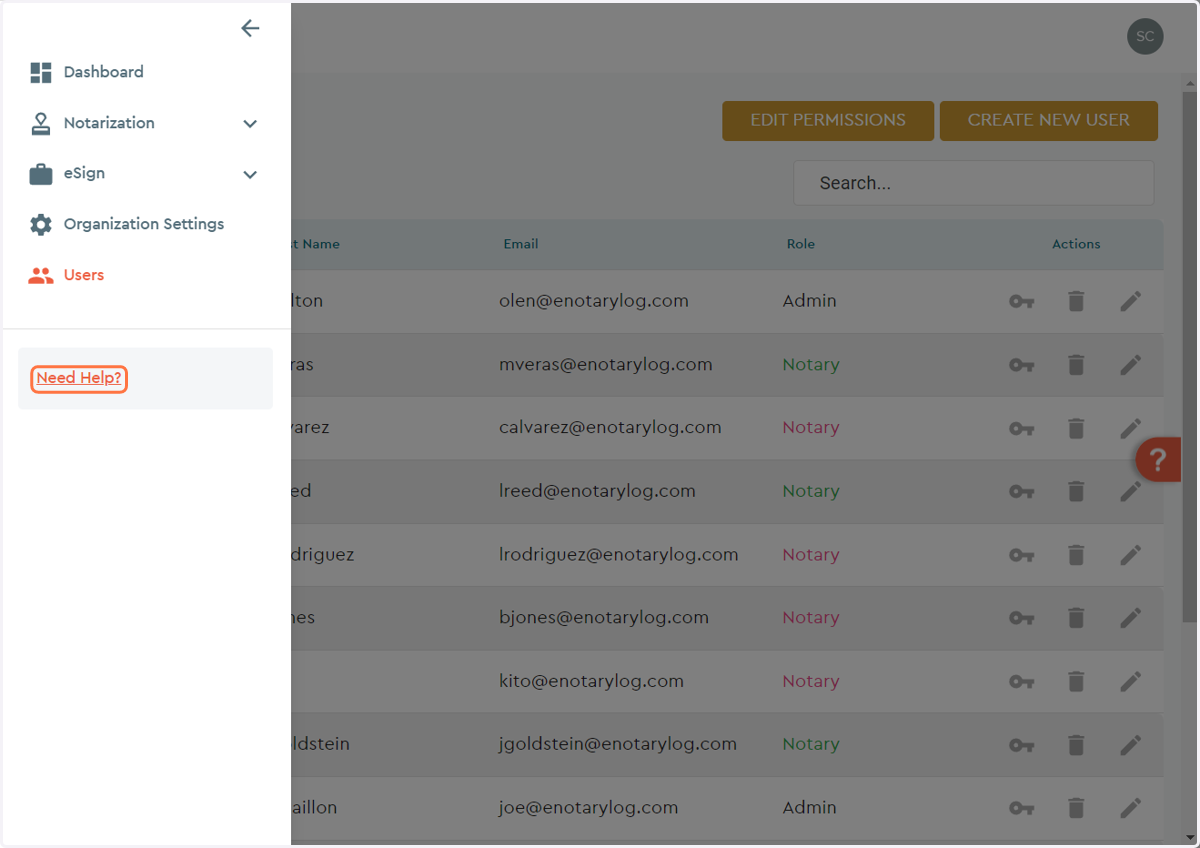Delete user bjones@enotarylog.com via trash icon
Screen dimensions: 1200x848
[1076, 618]
